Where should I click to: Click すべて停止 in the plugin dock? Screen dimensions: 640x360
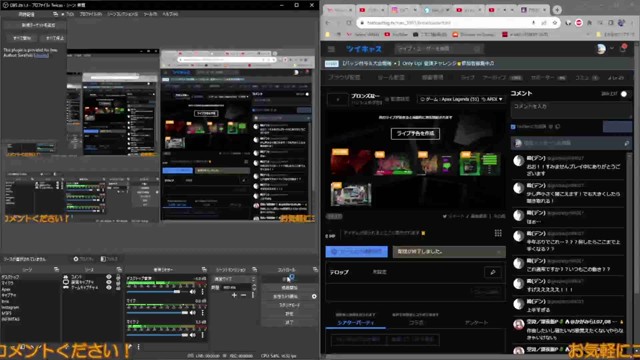click(x=54, y=38)
